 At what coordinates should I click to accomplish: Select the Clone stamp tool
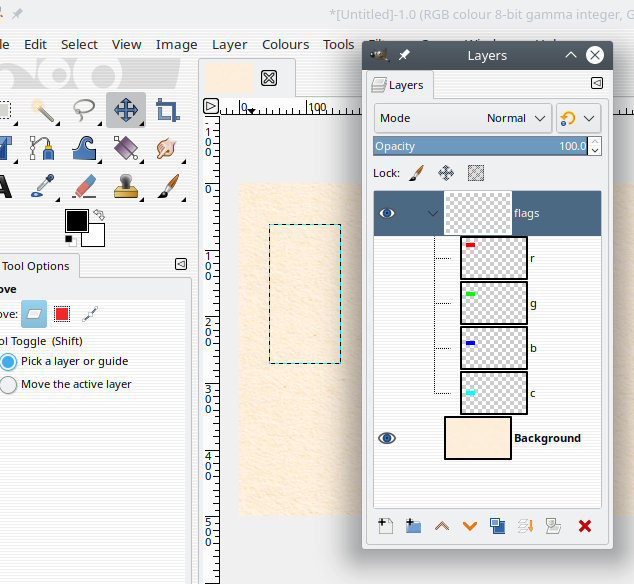126,186
